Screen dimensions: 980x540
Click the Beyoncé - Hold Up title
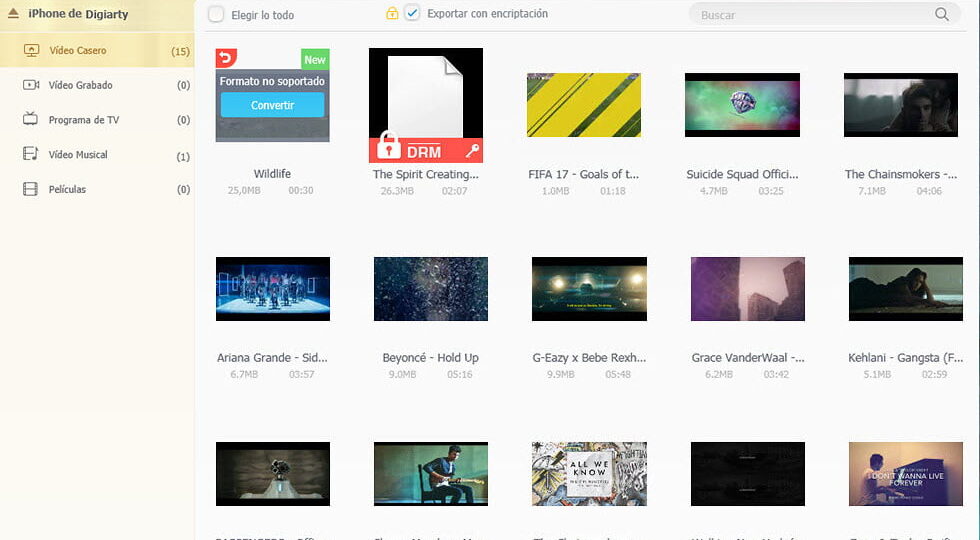[431, 358]
